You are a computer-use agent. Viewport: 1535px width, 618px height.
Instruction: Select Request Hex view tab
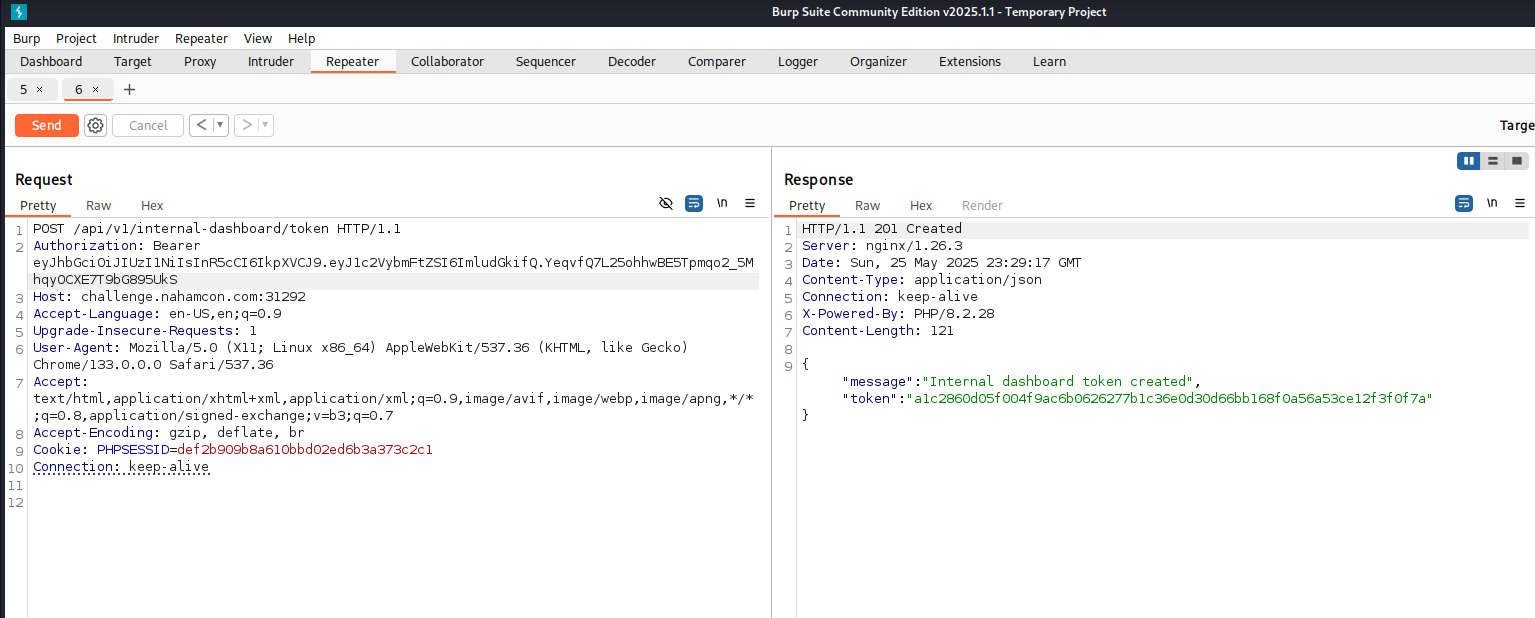pyautogui.click(x=152, y=205)
